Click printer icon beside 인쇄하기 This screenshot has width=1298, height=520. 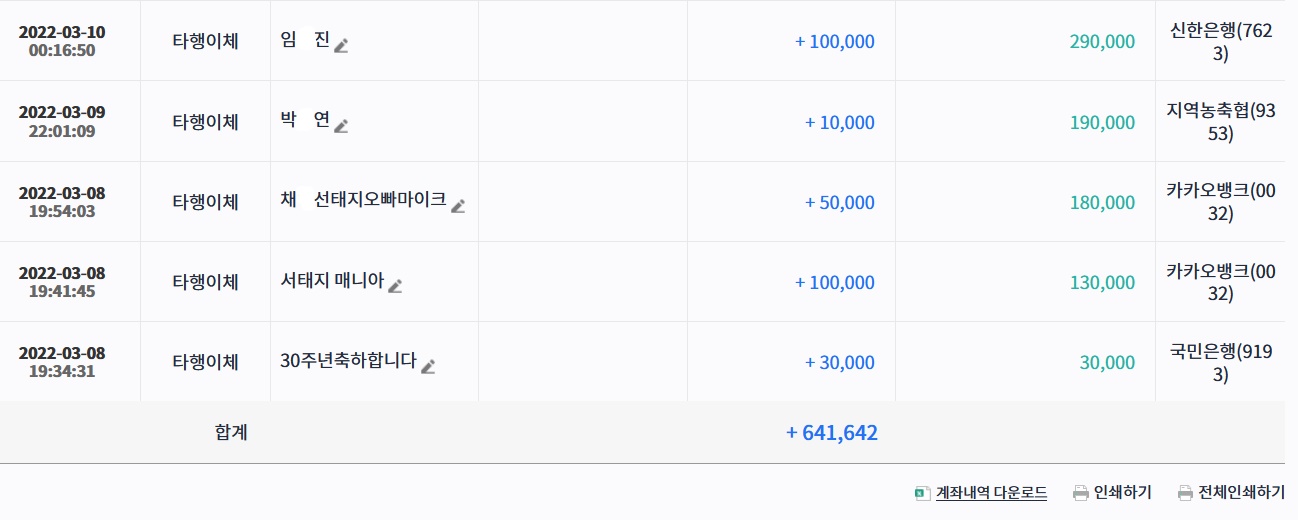tap(1080, 493)
